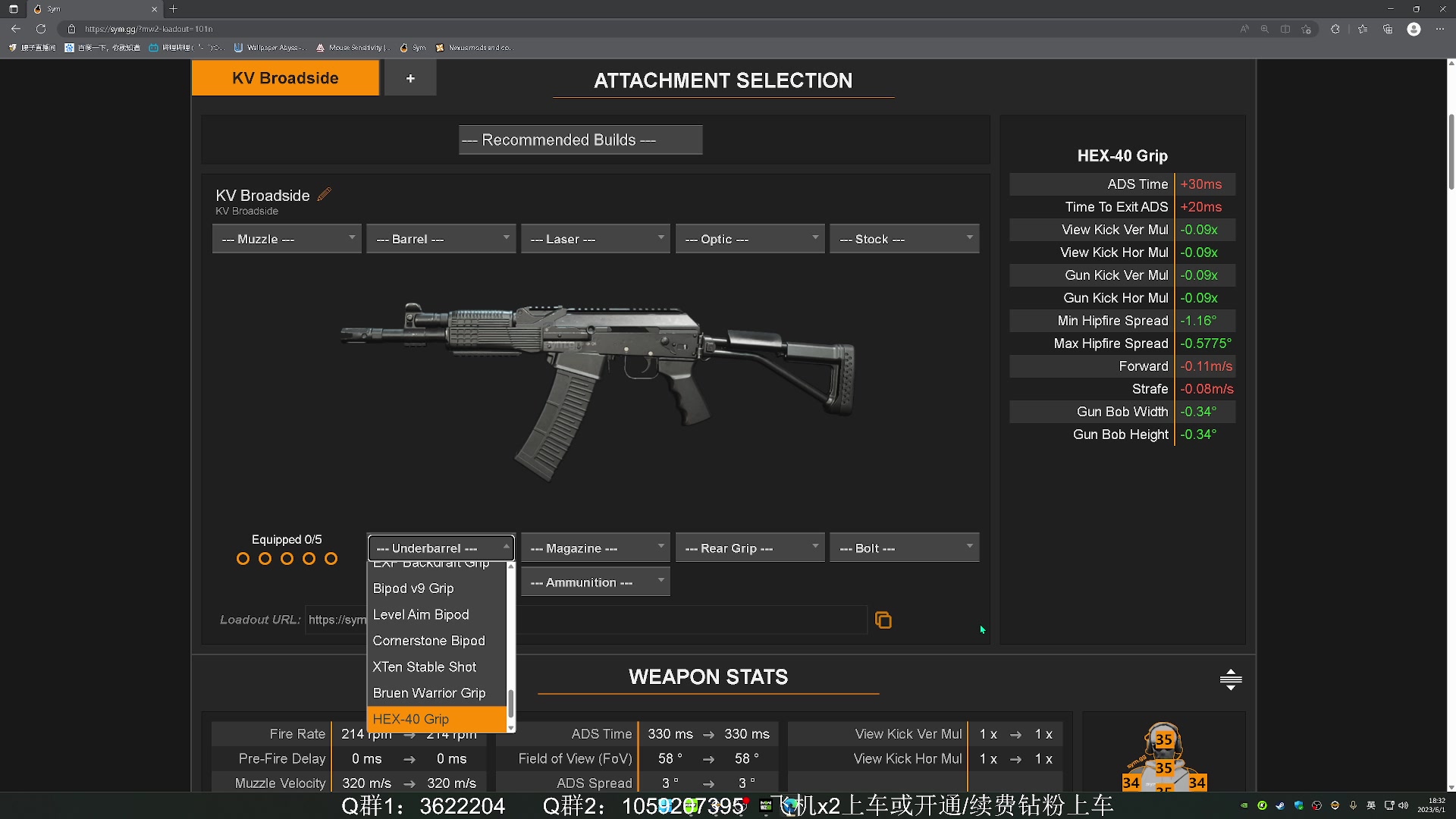Click the Underbarrel list scrollbar thumb
This screenshot has height=819, width=1456.
(511, 704)
